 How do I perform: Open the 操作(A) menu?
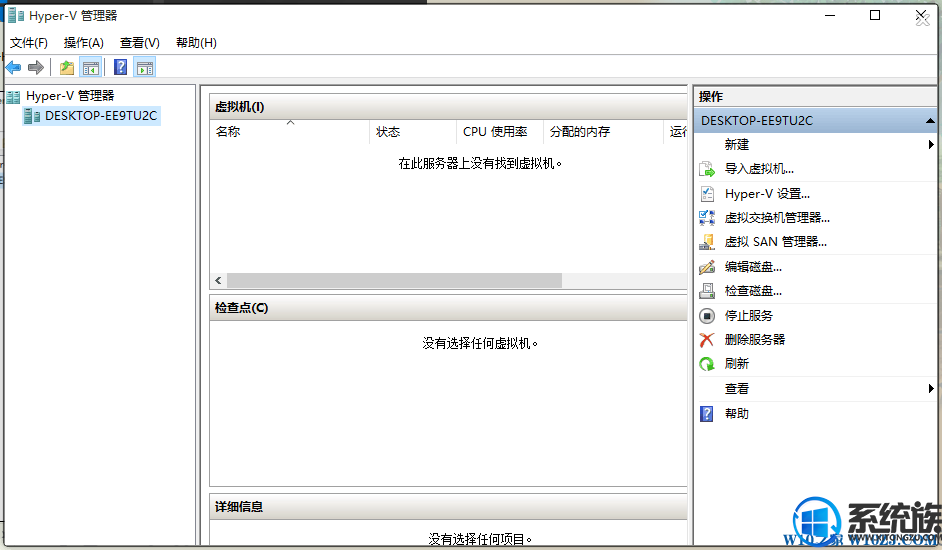(x=84, y=43)
